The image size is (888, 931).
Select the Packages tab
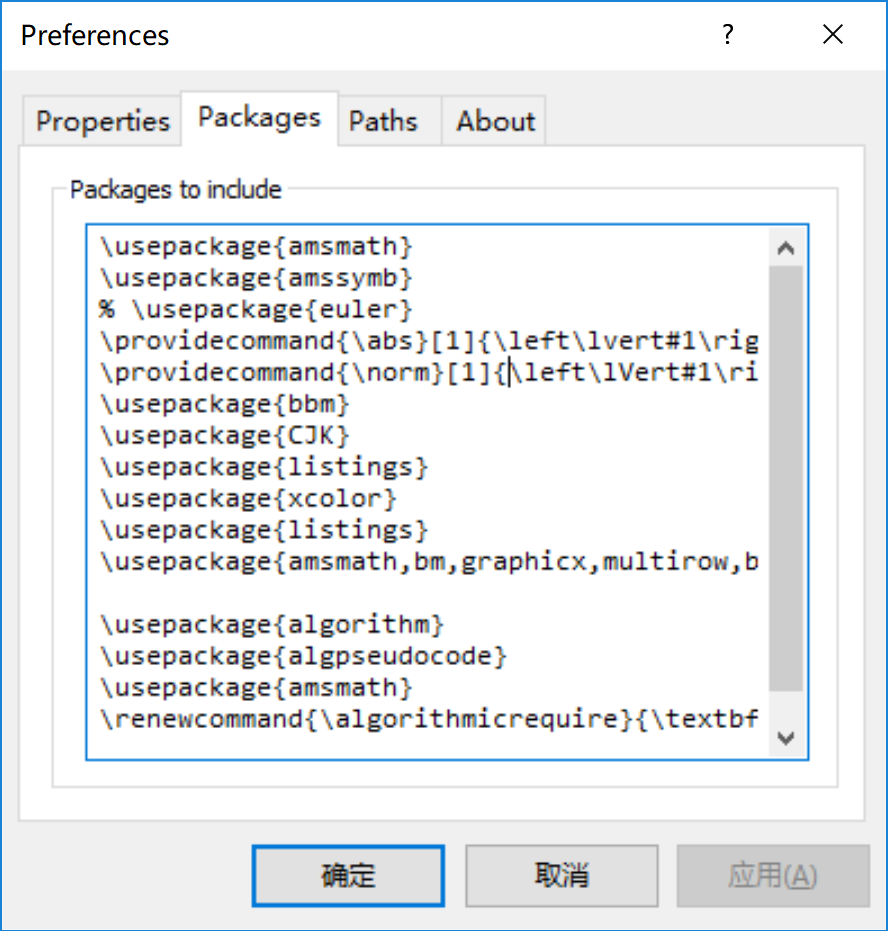[259, 118]
